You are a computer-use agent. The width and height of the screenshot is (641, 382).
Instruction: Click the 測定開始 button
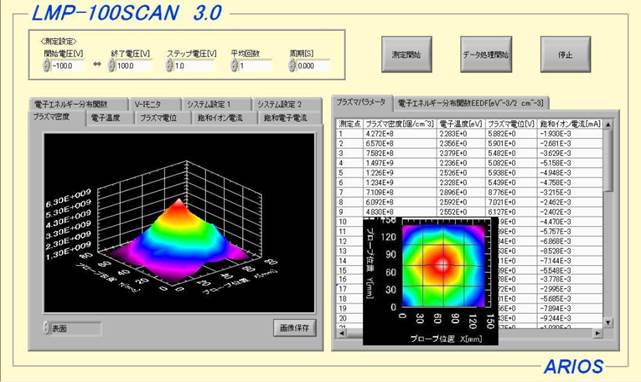tap(406, 54)
